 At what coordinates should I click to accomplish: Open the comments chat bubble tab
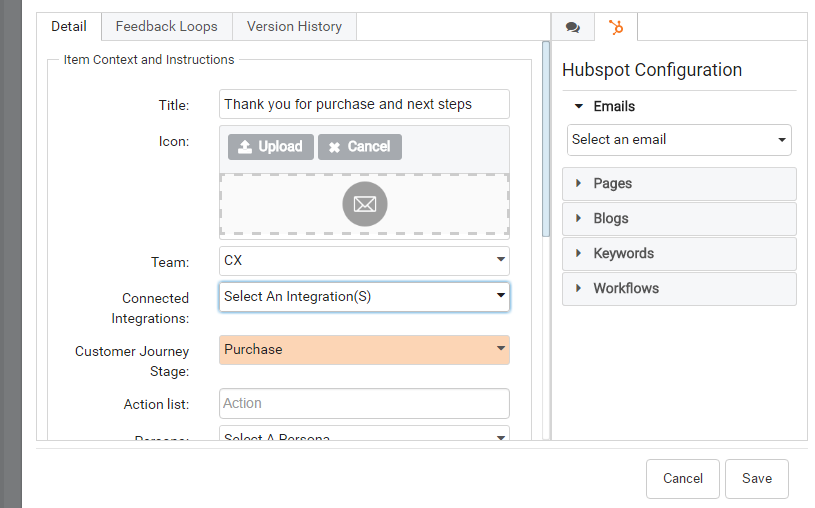(572, 27)
